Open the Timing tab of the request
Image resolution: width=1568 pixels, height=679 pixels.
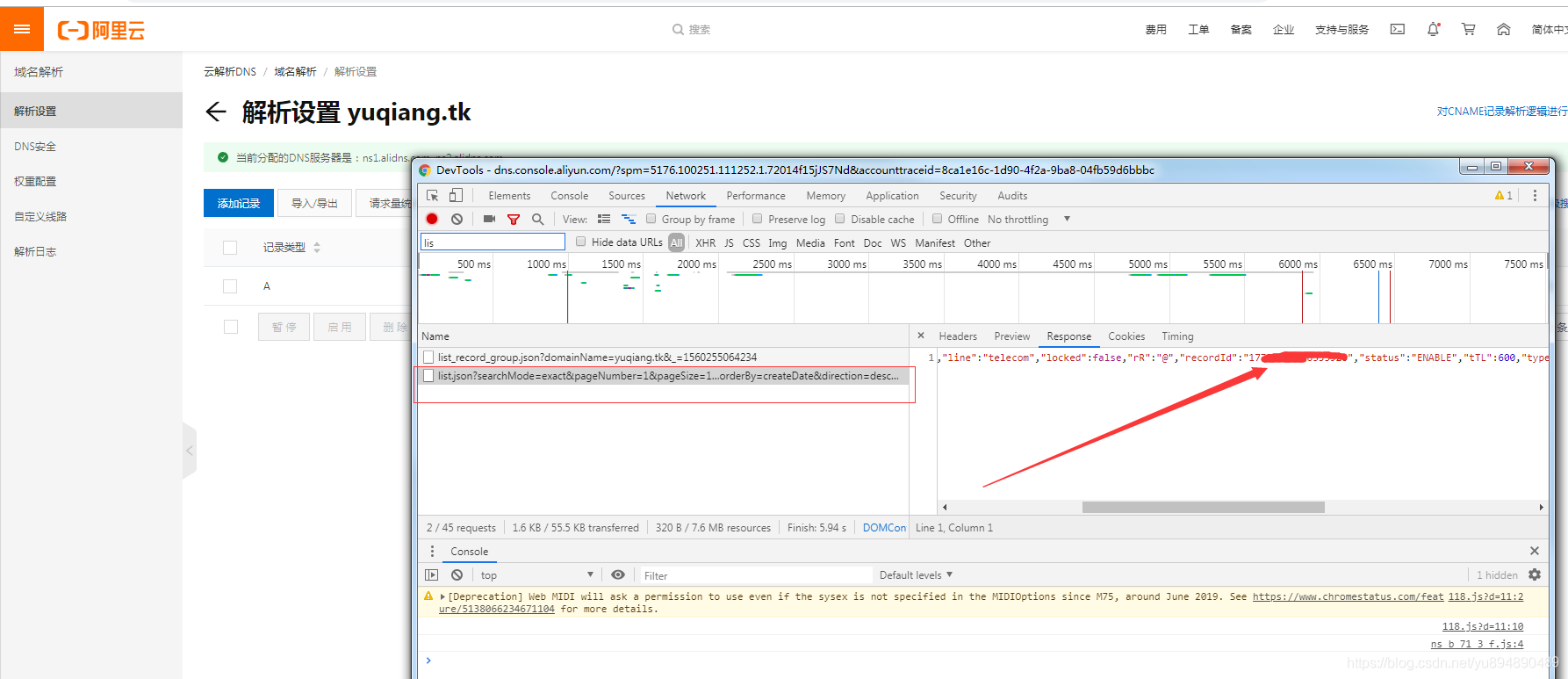point(1177,336)
